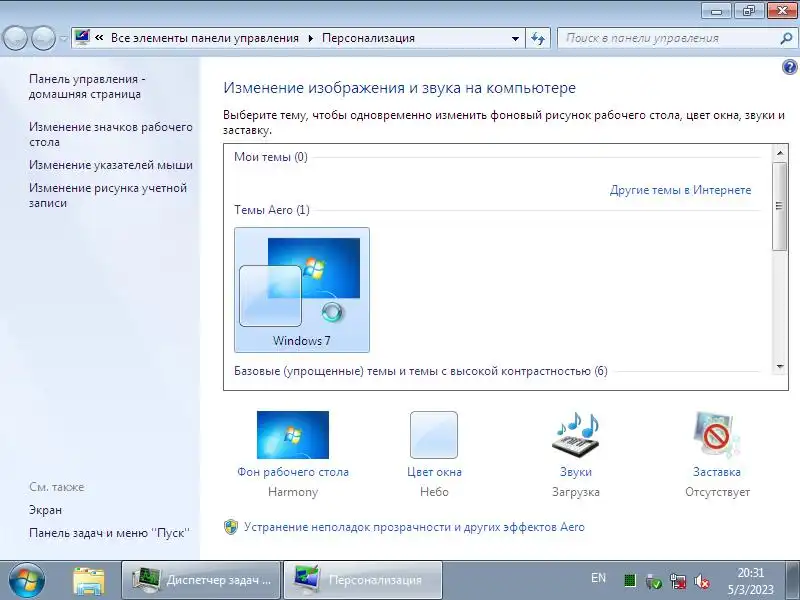
Task: Click the EN language indicator
Action: [x=598, y=578]
